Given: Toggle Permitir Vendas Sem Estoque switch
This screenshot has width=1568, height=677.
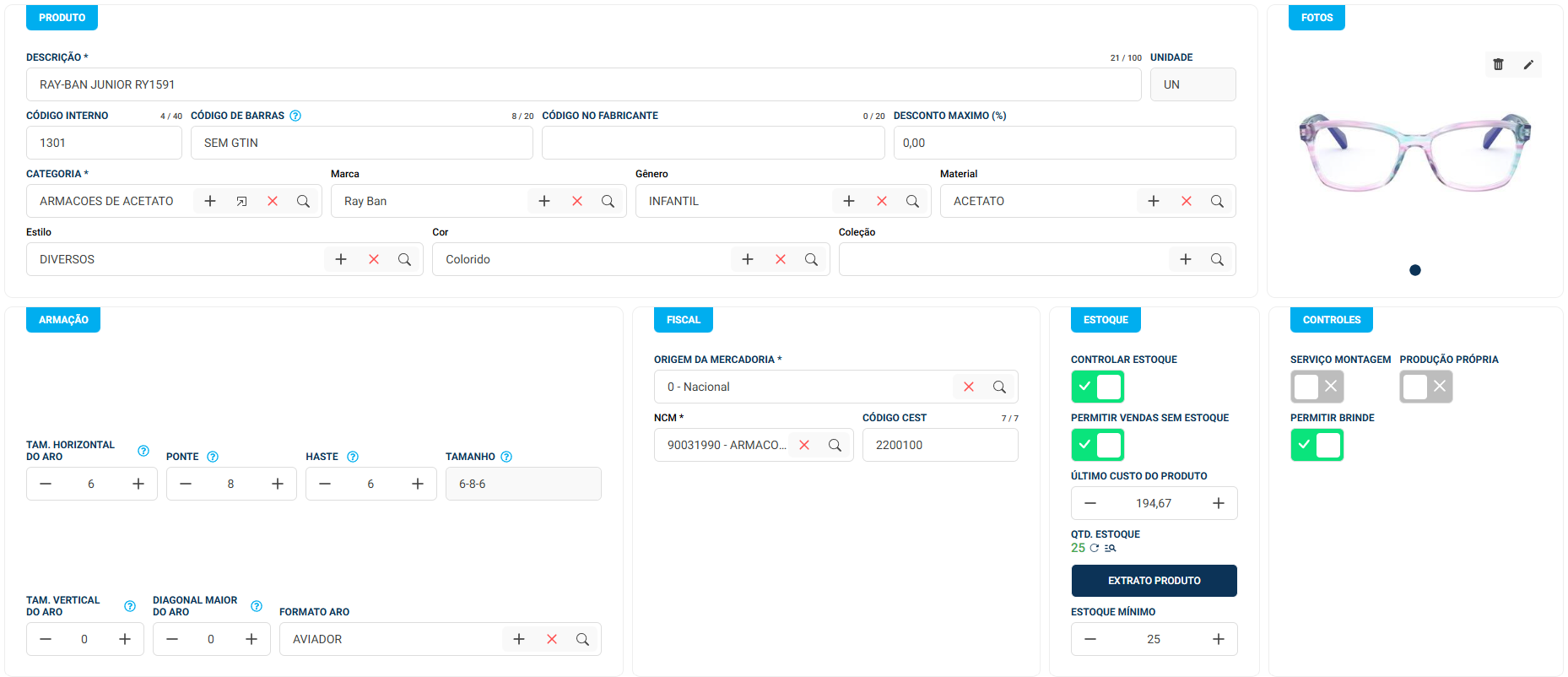Looking at the screenshot, I should [1097, 445].
